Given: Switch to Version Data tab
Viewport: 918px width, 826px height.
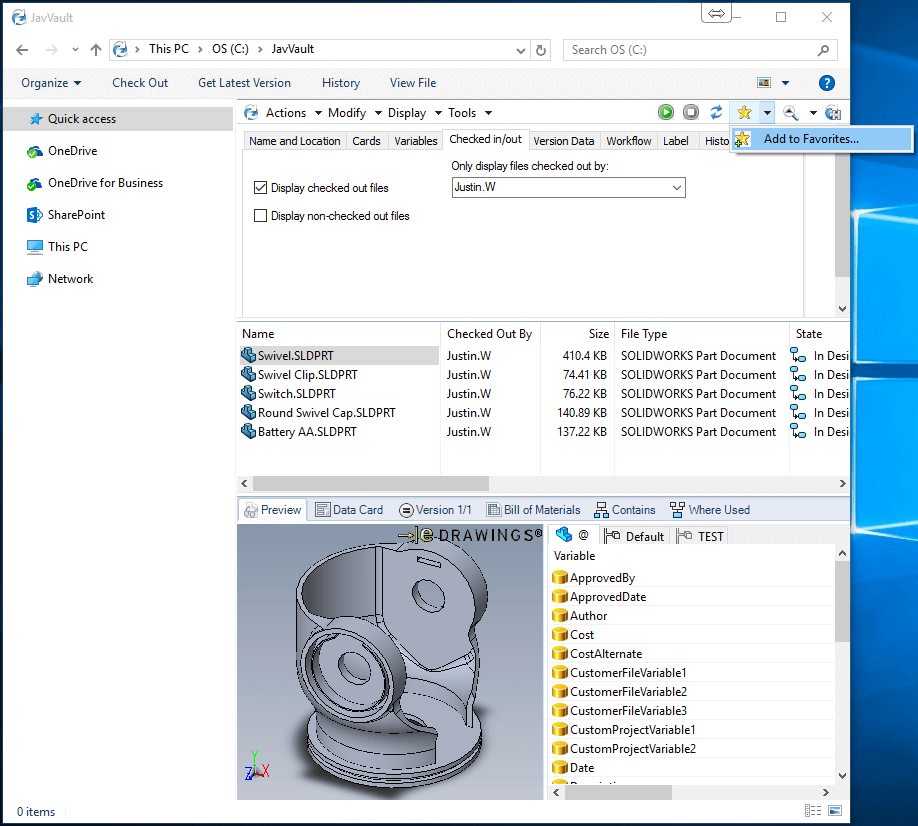Looking at the screenshot, I should (564, 141).
